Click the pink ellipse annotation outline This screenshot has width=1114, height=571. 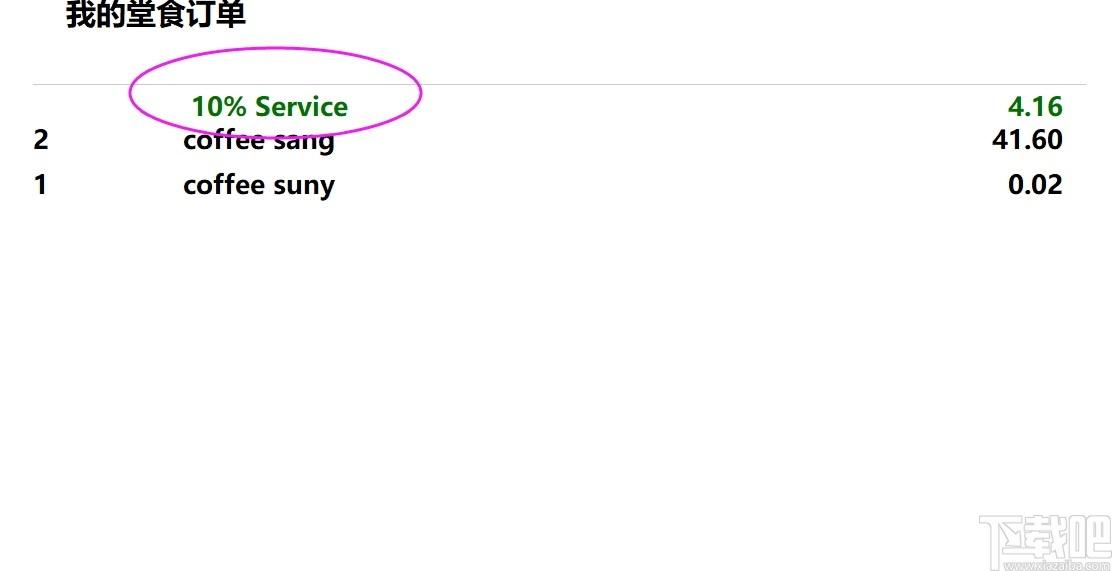click(276, 92)
